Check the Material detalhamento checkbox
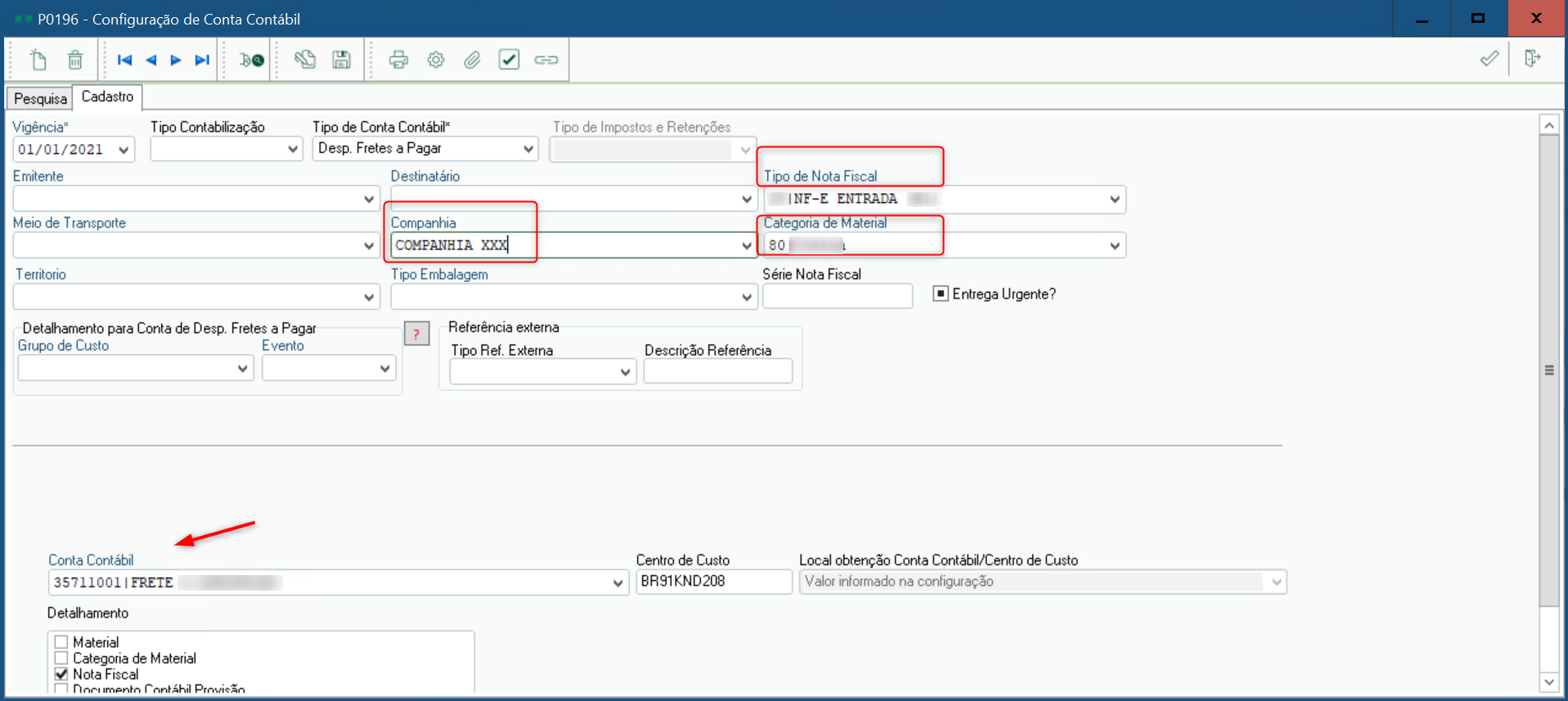Screen dimensions: 1568x701 (x=61, y=642)
